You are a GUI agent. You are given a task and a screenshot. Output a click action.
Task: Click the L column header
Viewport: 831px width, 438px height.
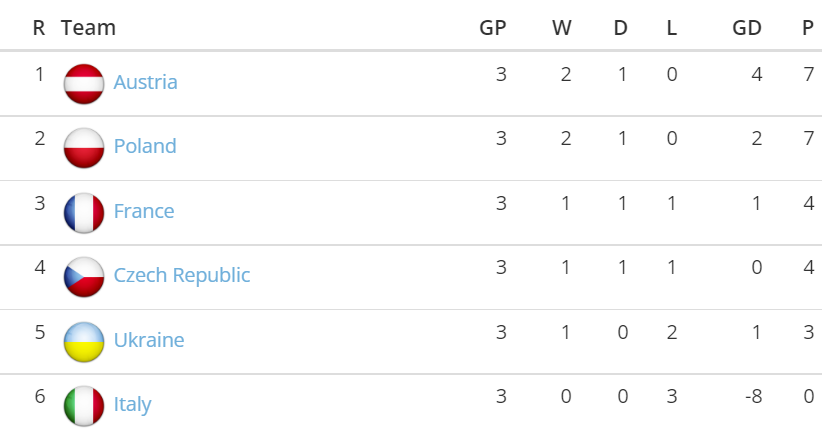[672, 28]
